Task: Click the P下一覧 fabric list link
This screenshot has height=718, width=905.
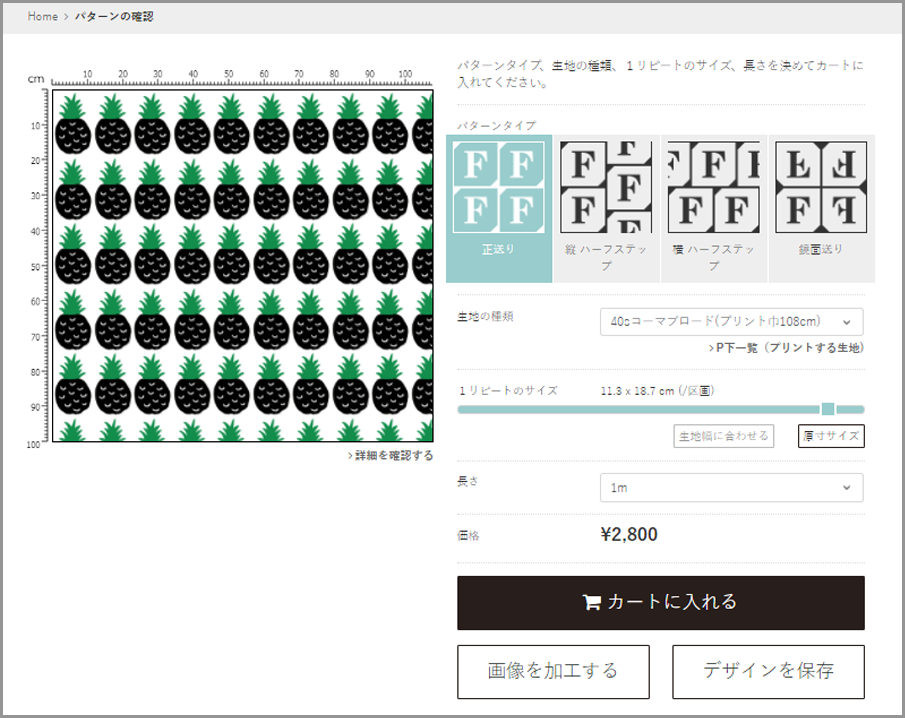Action: click(786, 347)
